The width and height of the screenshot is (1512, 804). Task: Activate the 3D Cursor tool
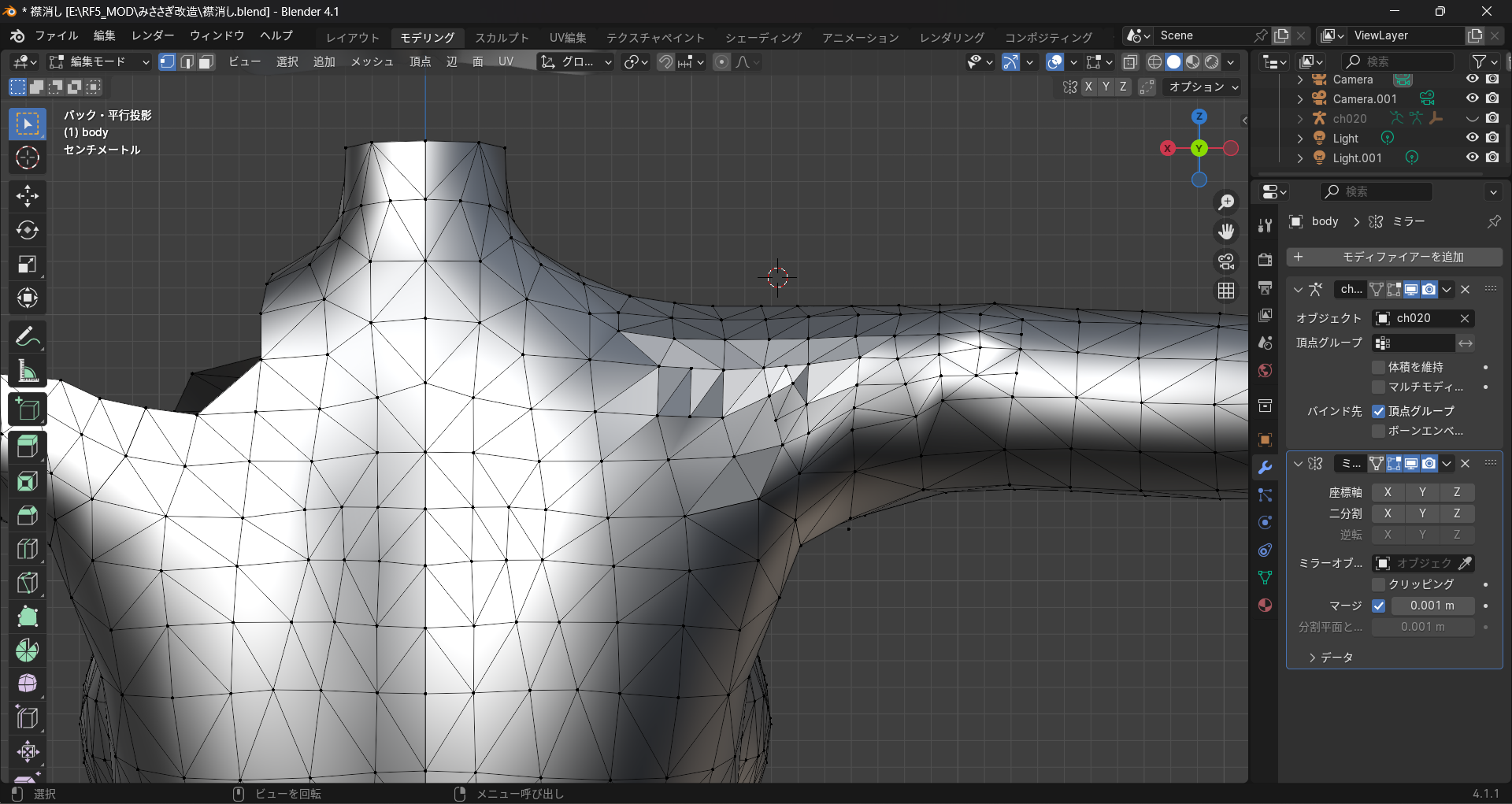coord(28,158)
